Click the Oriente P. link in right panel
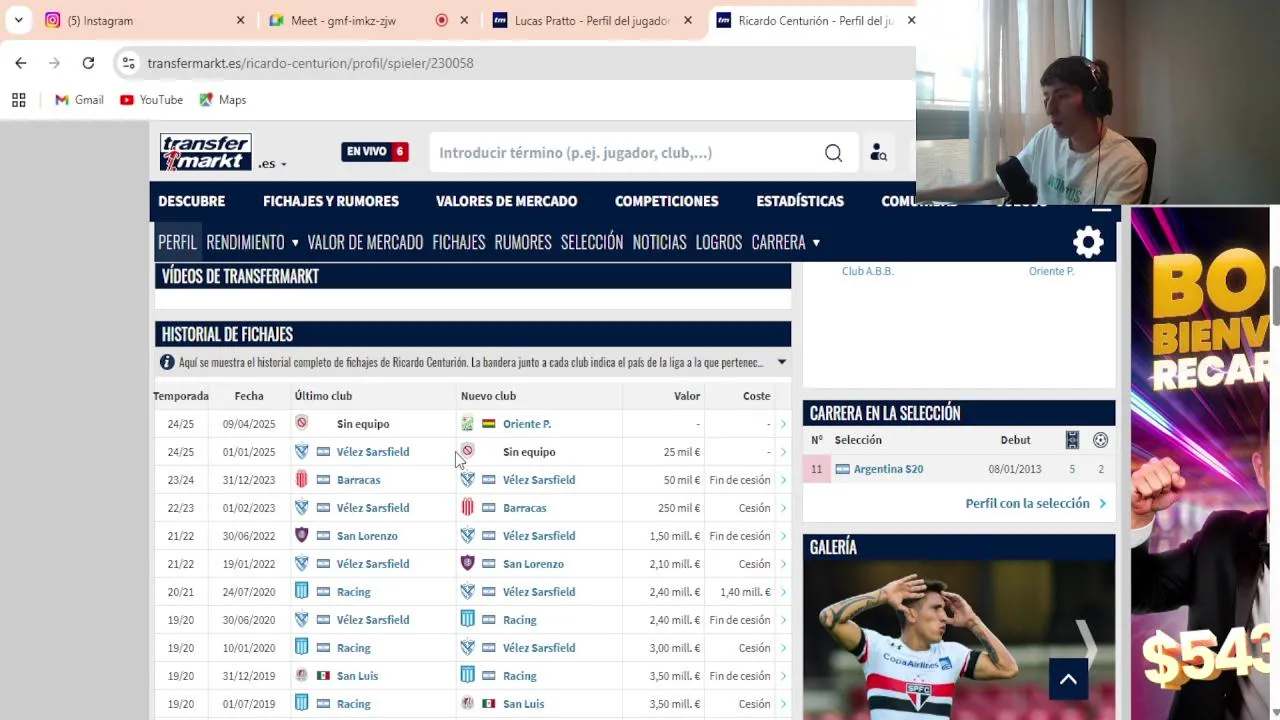The image size is (1280, 720). [1051, 271]
